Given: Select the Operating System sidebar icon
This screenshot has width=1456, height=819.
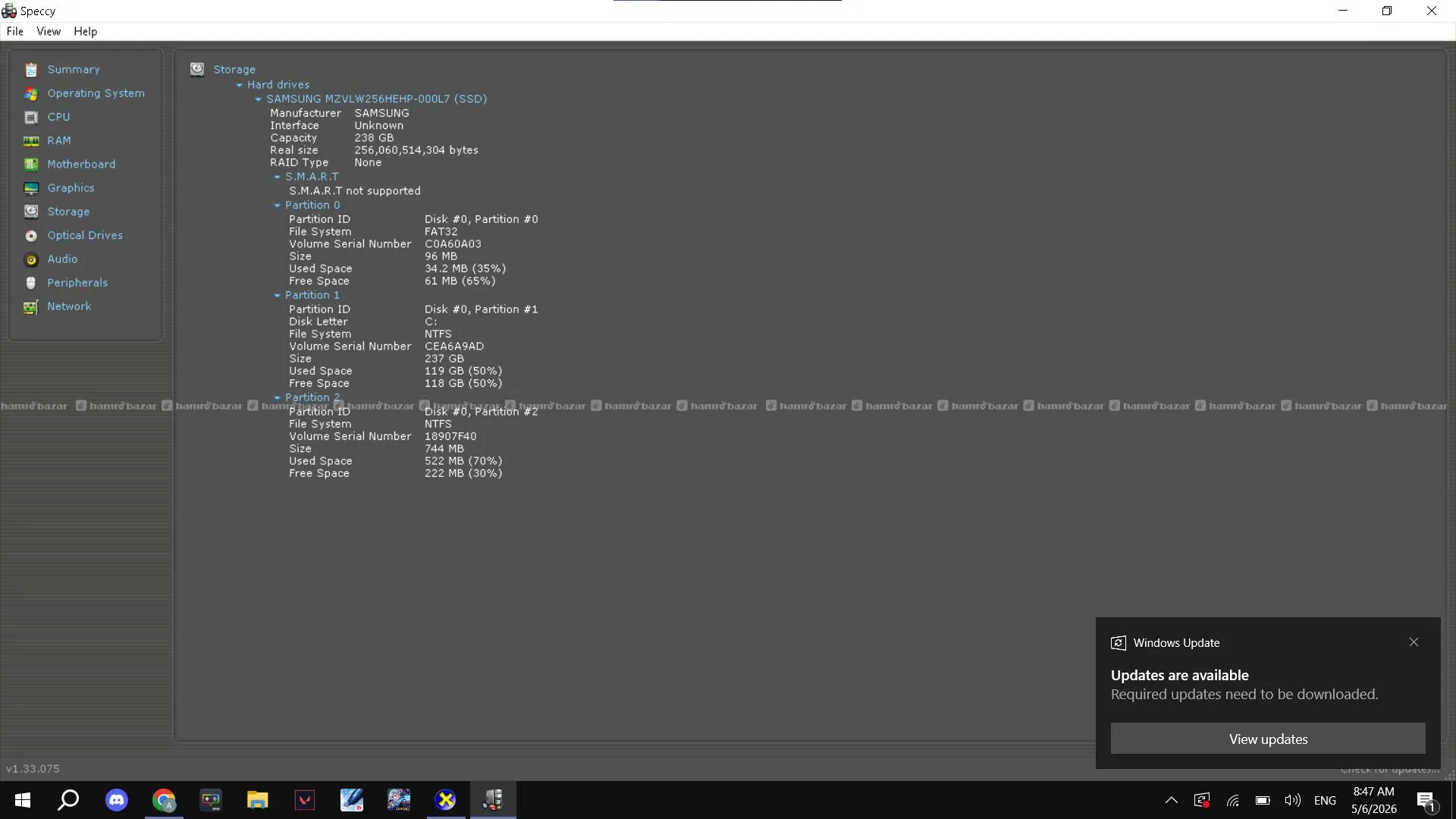Looking at the screenshot, I should coord(31,93).
